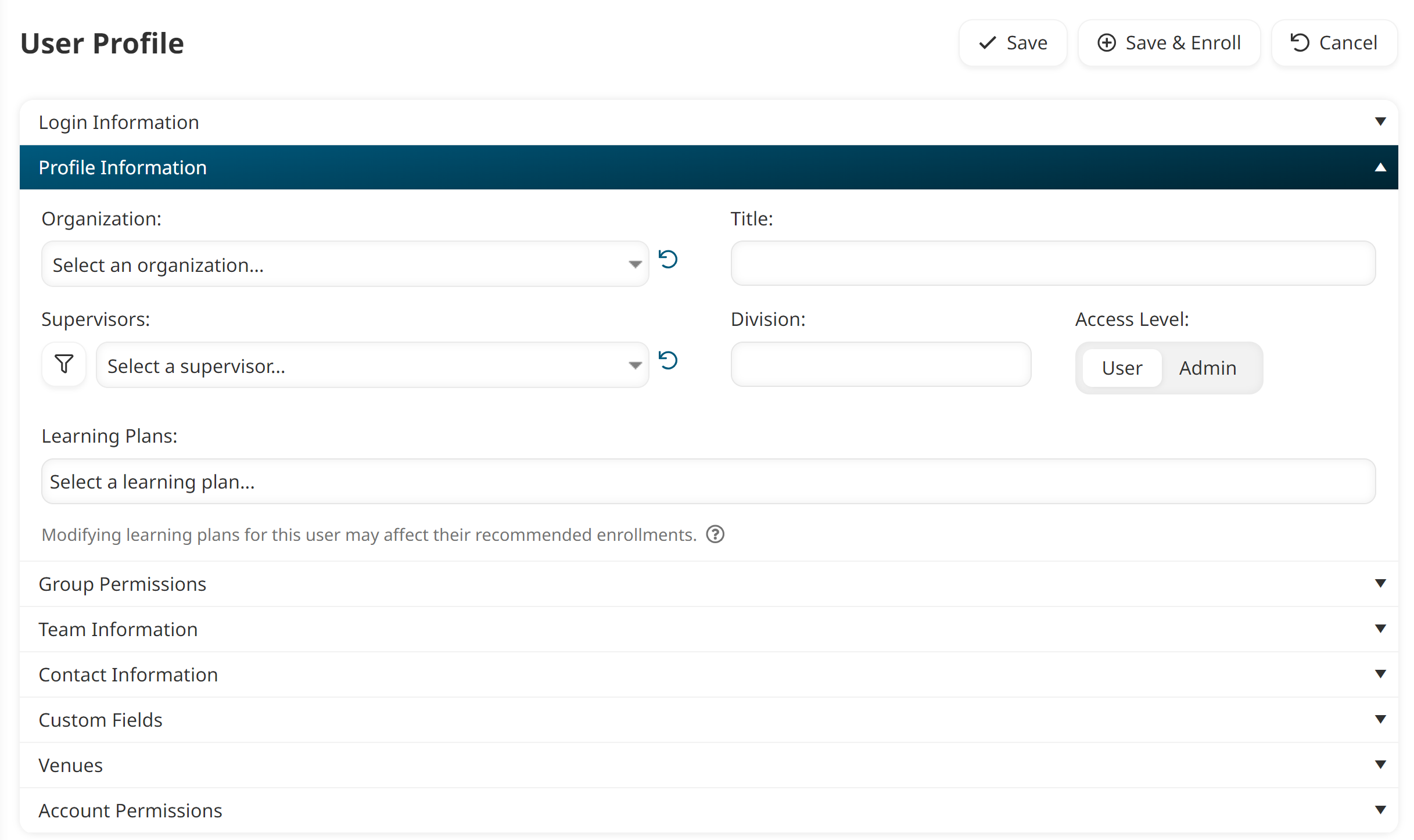Open the supervisor filter funnel icon
The width and height of the screenshot is (1414, 840).
coord(64,365)
